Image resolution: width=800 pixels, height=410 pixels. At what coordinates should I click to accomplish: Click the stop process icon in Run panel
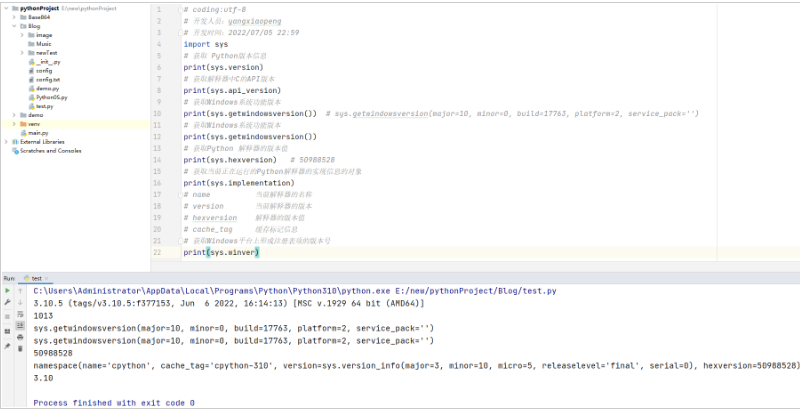(8, 317)
